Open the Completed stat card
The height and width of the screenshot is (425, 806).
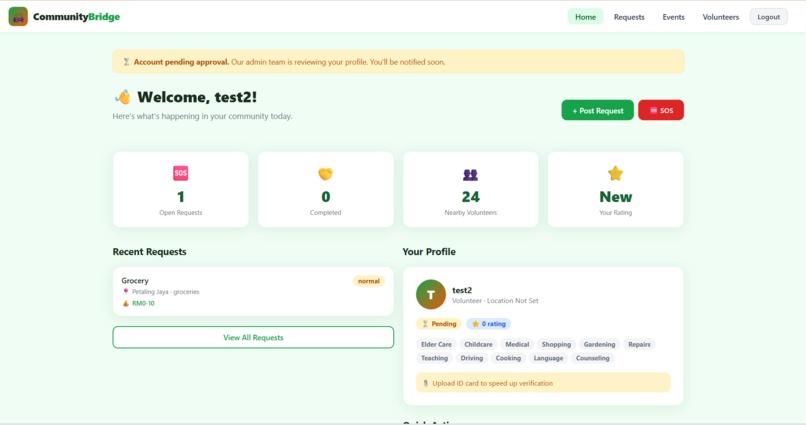[x=325, y=189]
